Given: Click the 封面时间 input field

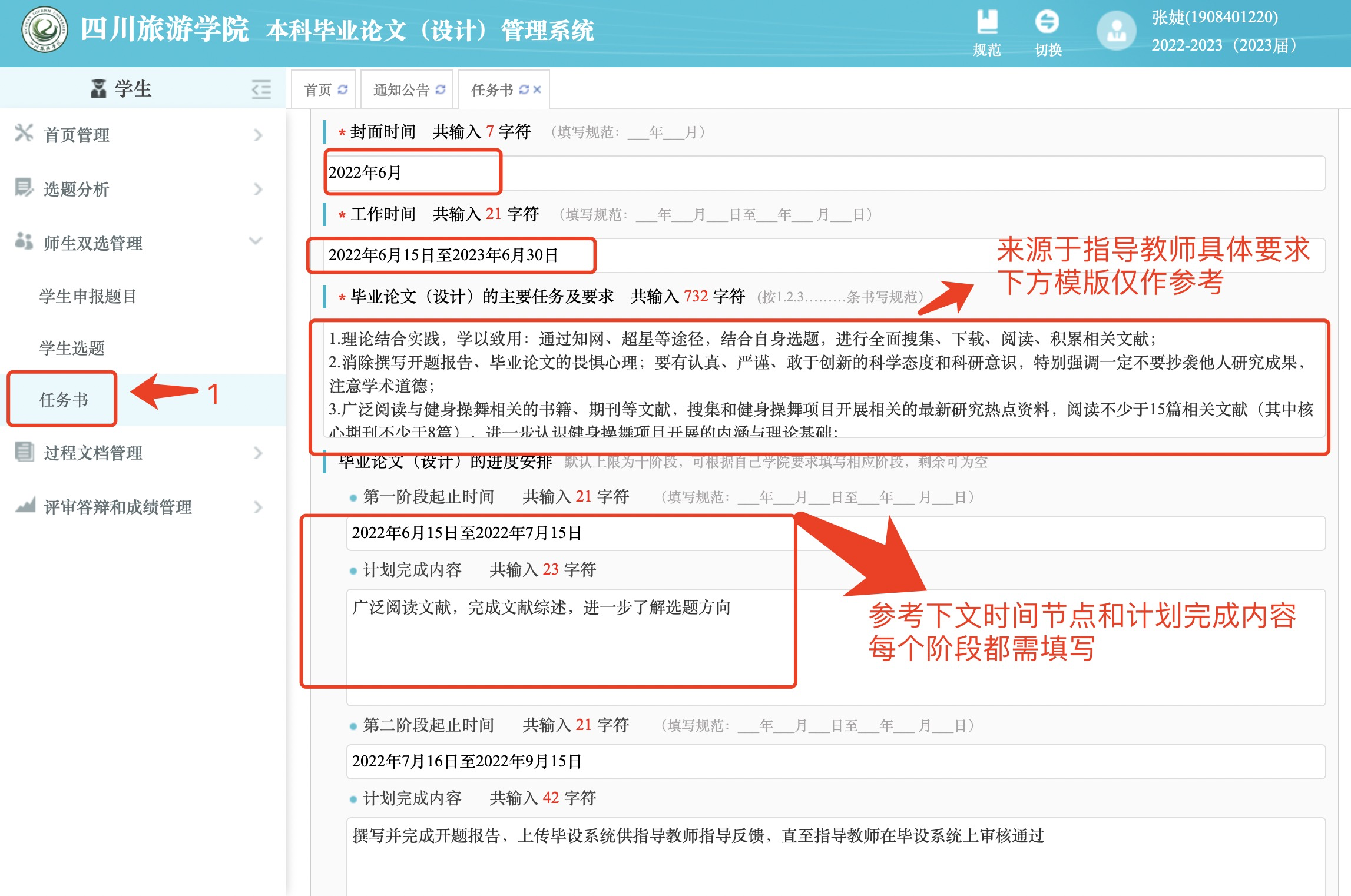Looking at the screenshot, I should (824, 173).
